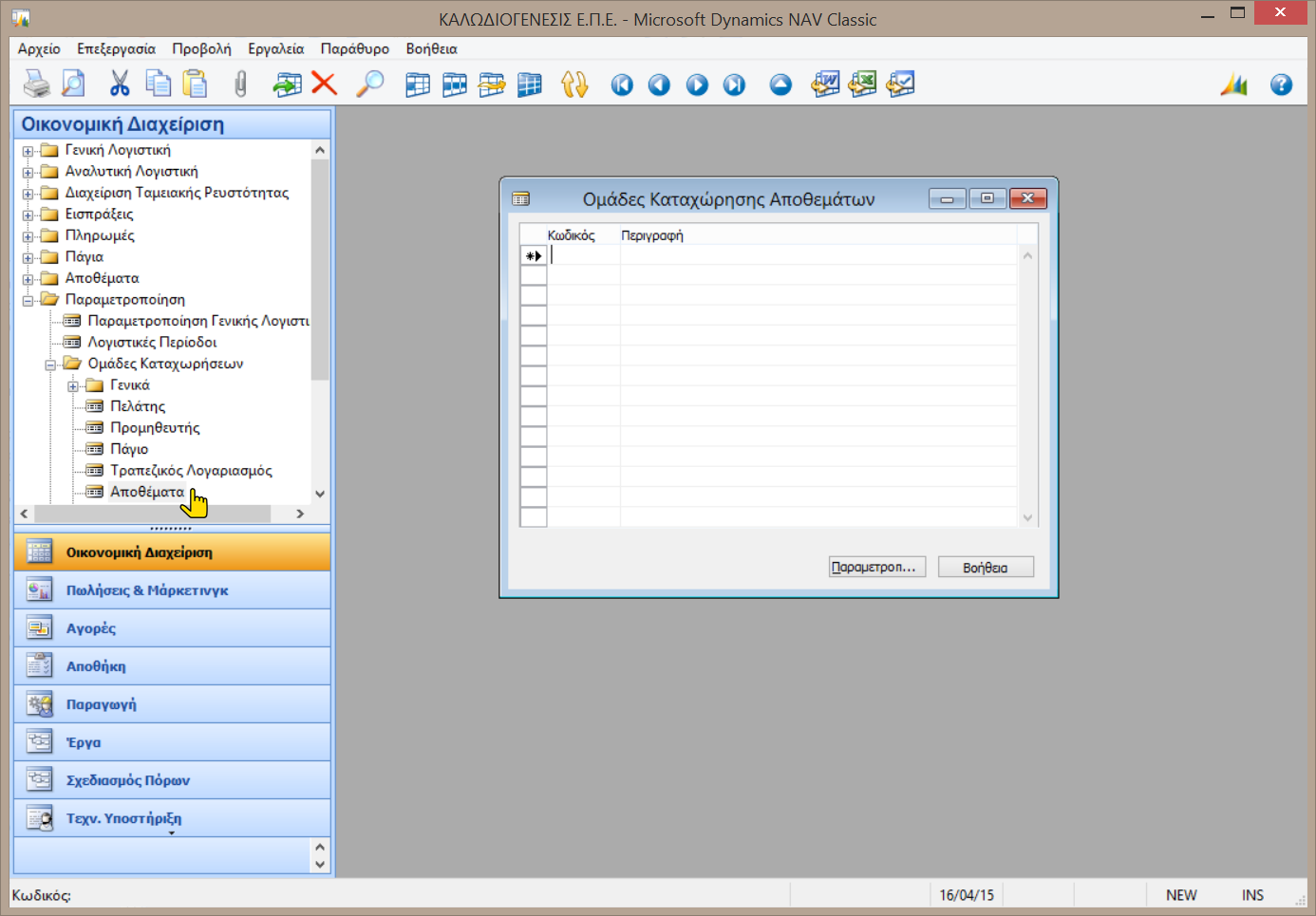Click the paperclip Links icon

(x=240, y=84)
